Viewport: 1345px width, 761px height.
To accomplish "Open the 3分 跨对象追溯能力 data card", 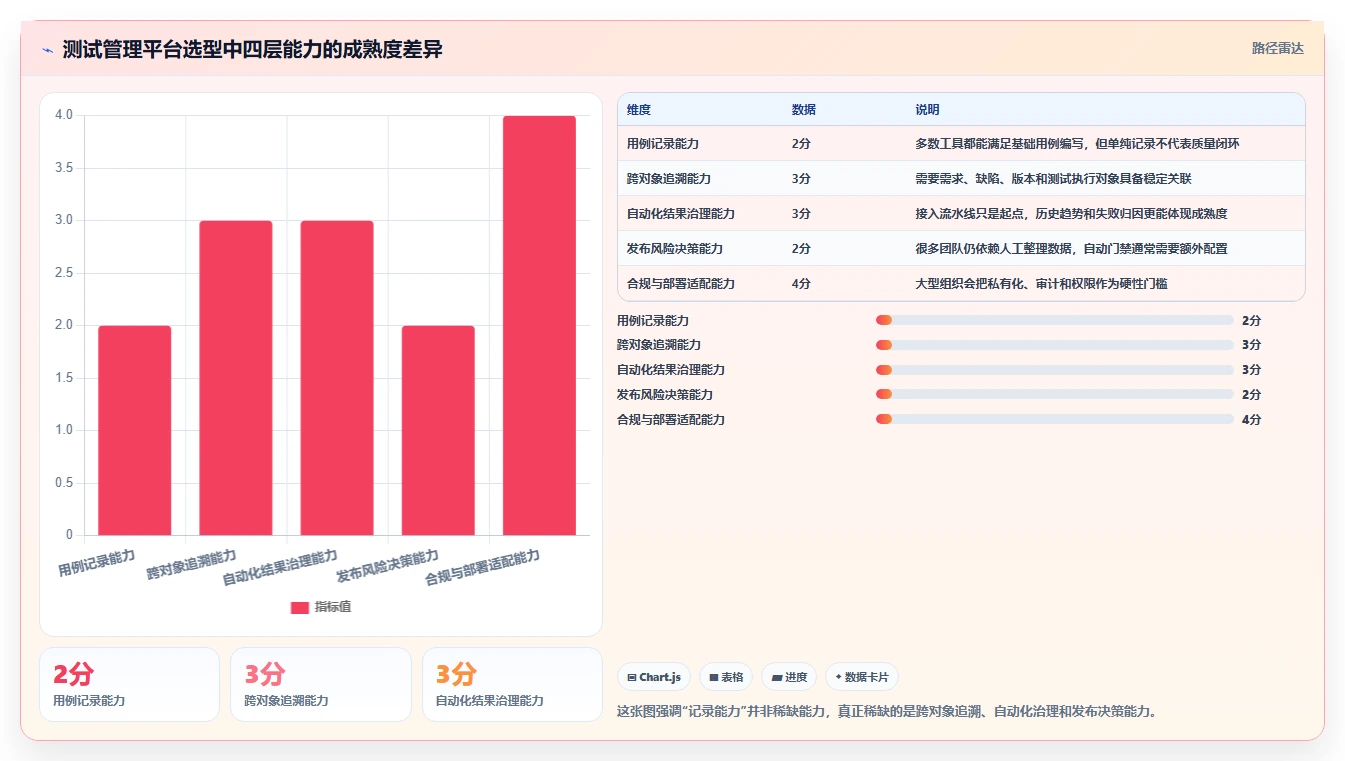I will point(321,685).
